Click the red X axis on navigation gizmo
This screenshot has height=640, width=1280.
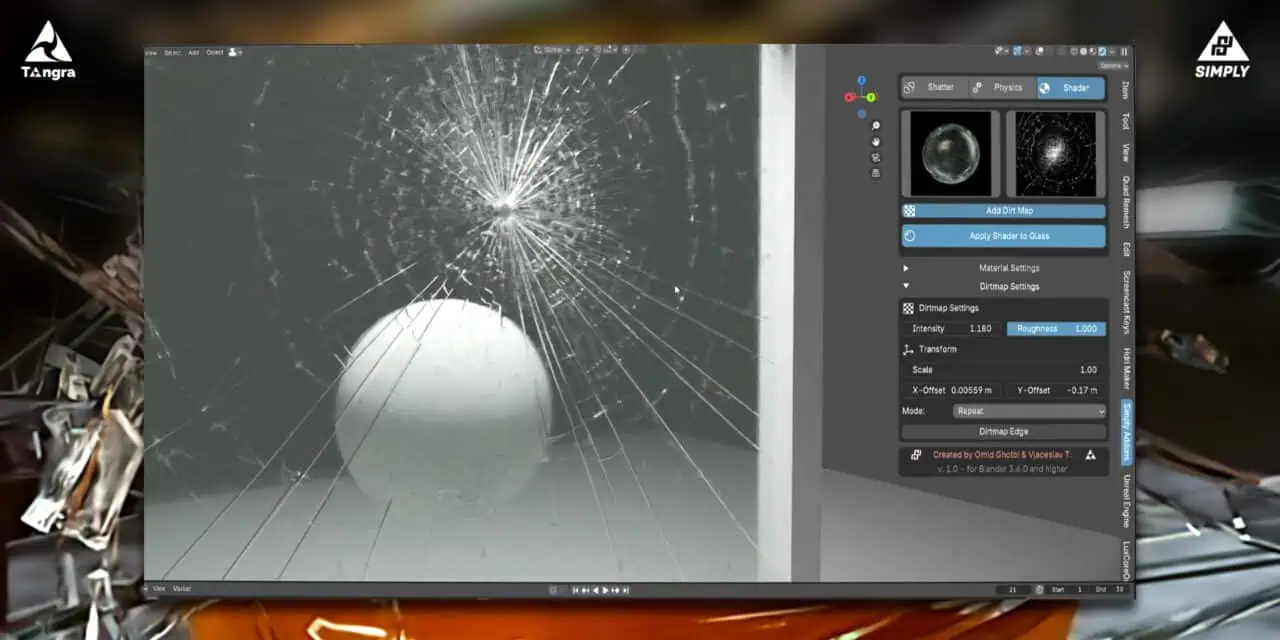(x=849, y=97)
